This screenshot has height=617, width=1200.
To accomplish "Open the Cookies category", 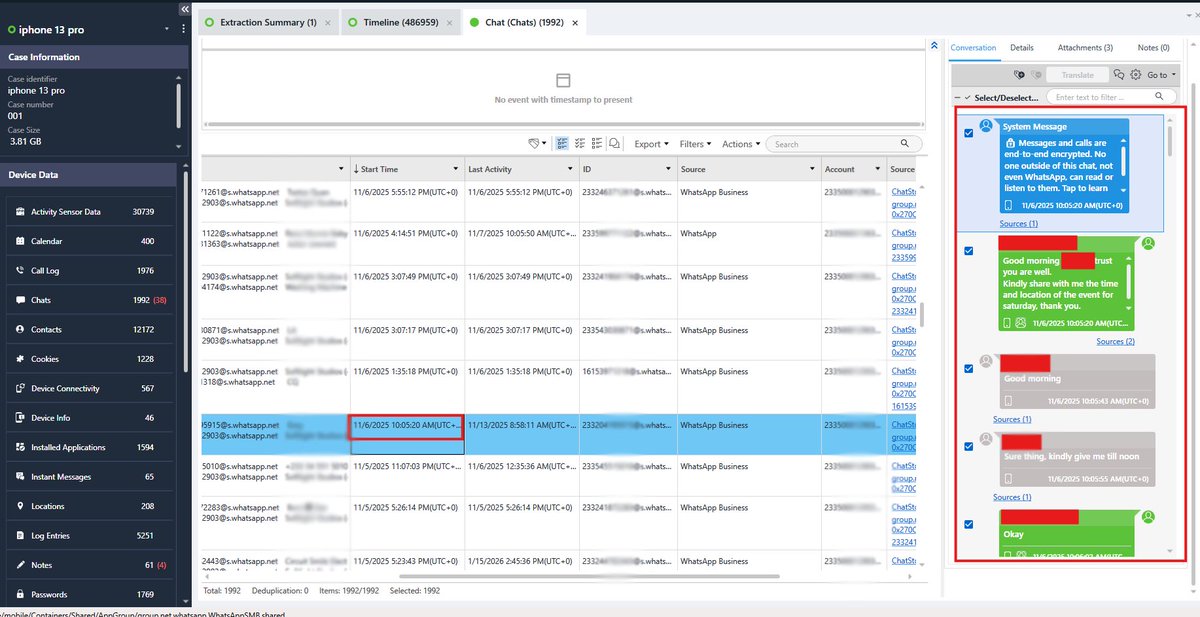I will [x=88, y=359].
